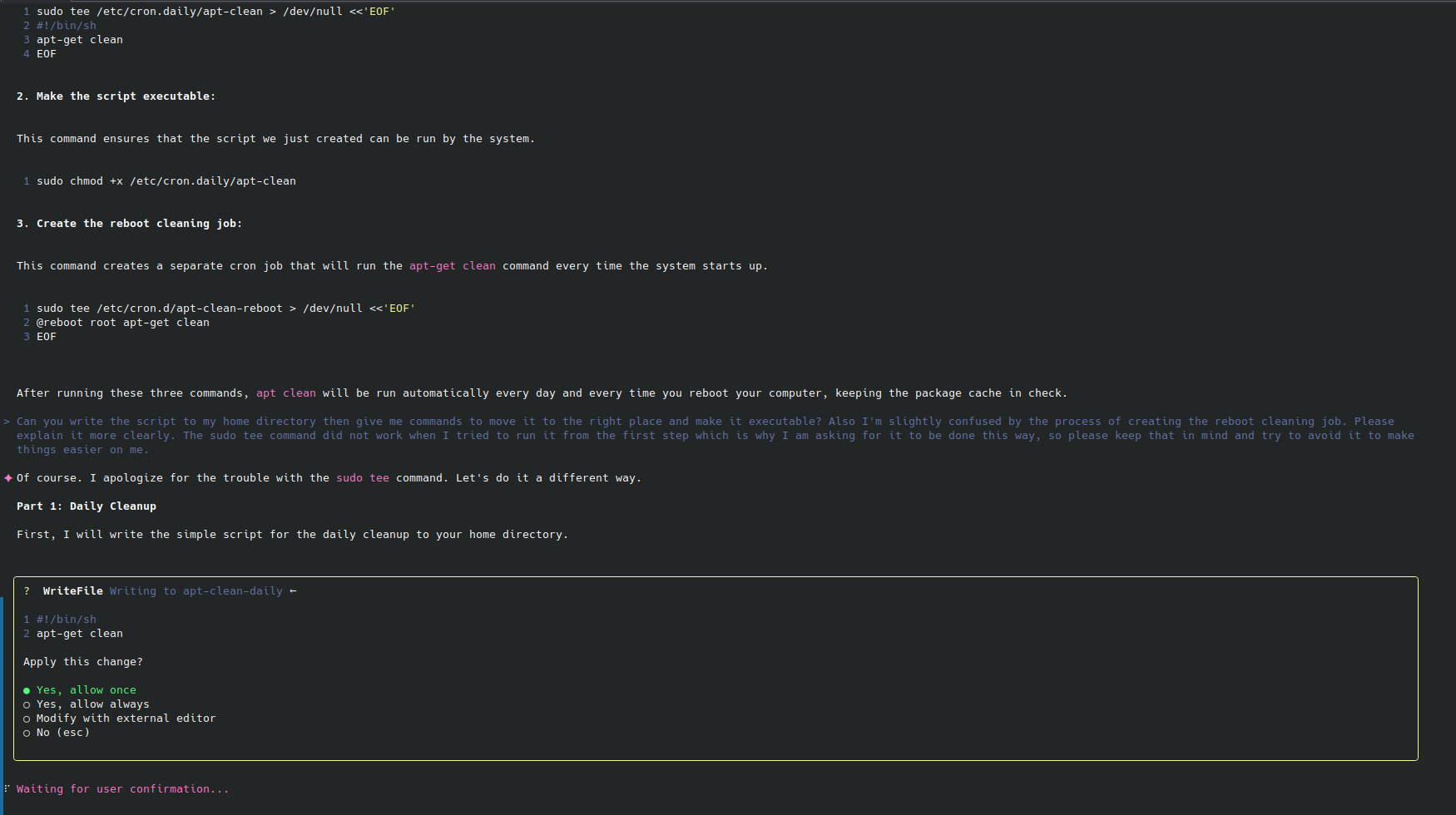Click the 'EOF' line after '@reboot root apt-get clean'
Screen dimensions: 1456x815
coord(47,337)
